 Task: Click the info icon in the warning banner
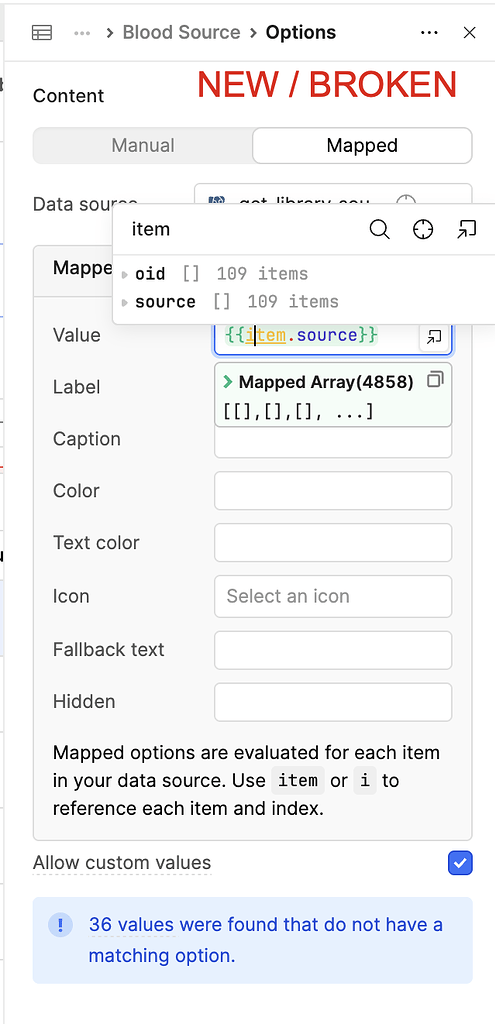(x=61, y=925)
